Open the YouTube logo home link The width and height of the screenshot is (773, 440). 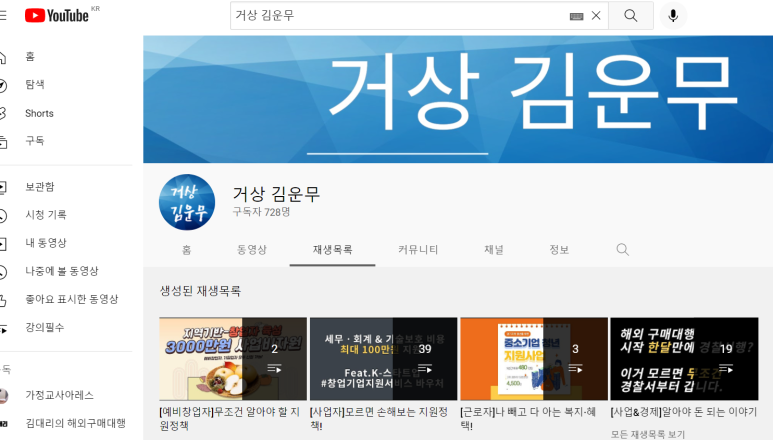click(57, 15)
